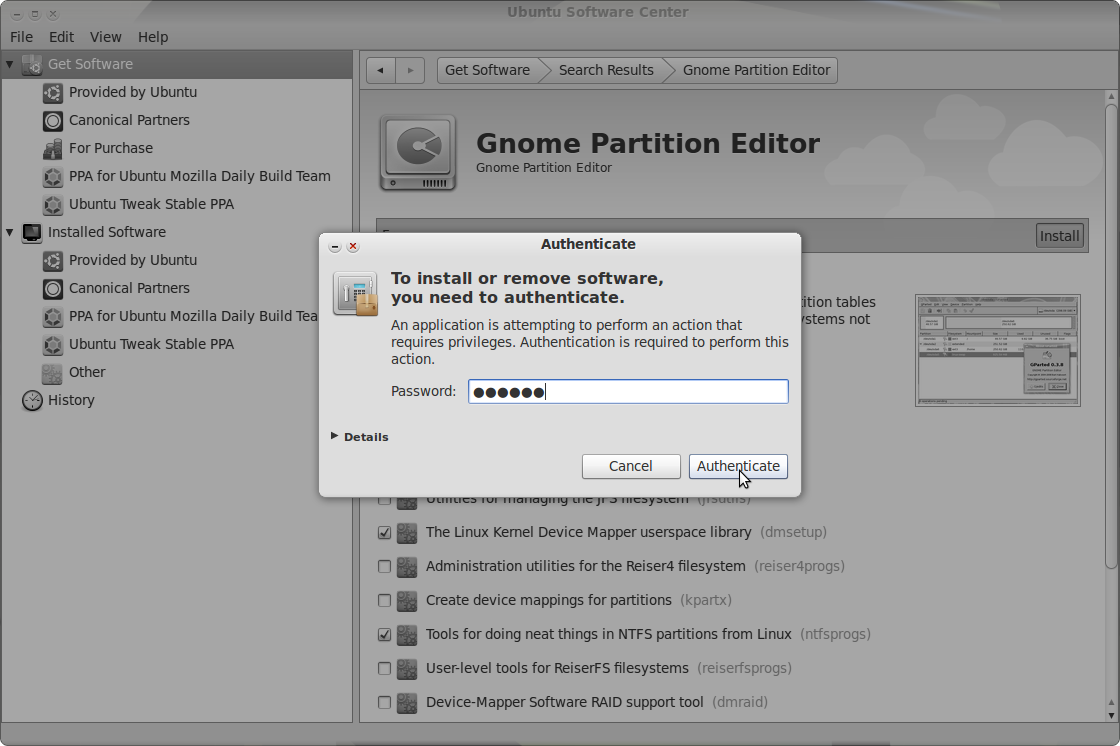The height and width of the screenshot is (746, 1120).
Task: Click Ubuntu Tweak Stable PPA icon under Installed Software
Action: pos(53,344)
